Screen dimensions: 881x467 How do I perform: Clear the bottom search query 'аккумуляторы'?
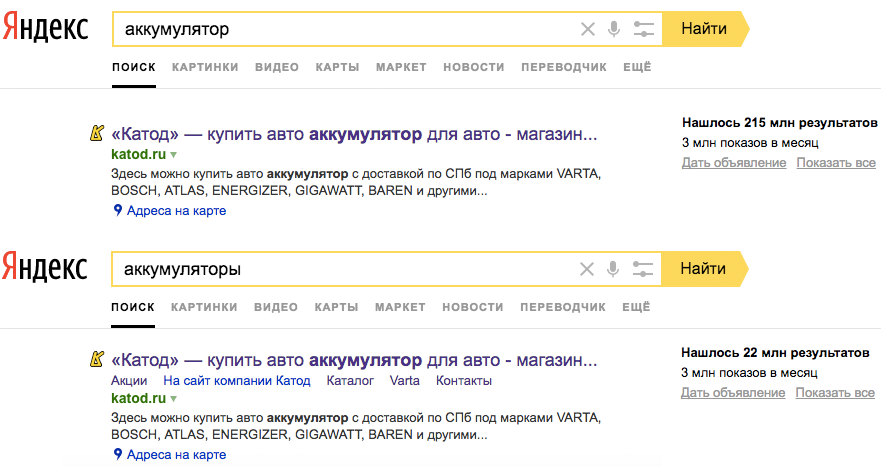(x=587, y=269)
